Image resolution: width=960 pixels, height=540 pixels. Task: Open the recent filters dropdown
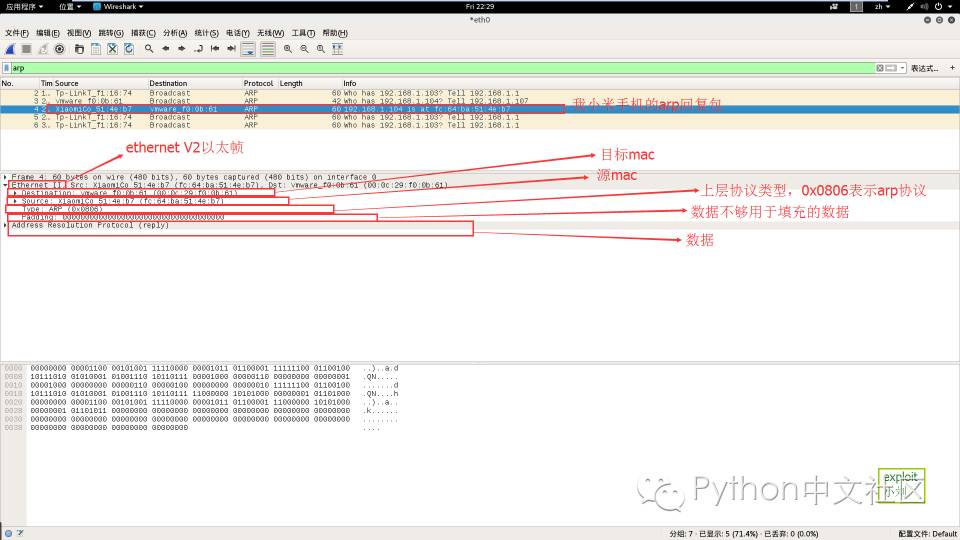click(x=902, y=68)
